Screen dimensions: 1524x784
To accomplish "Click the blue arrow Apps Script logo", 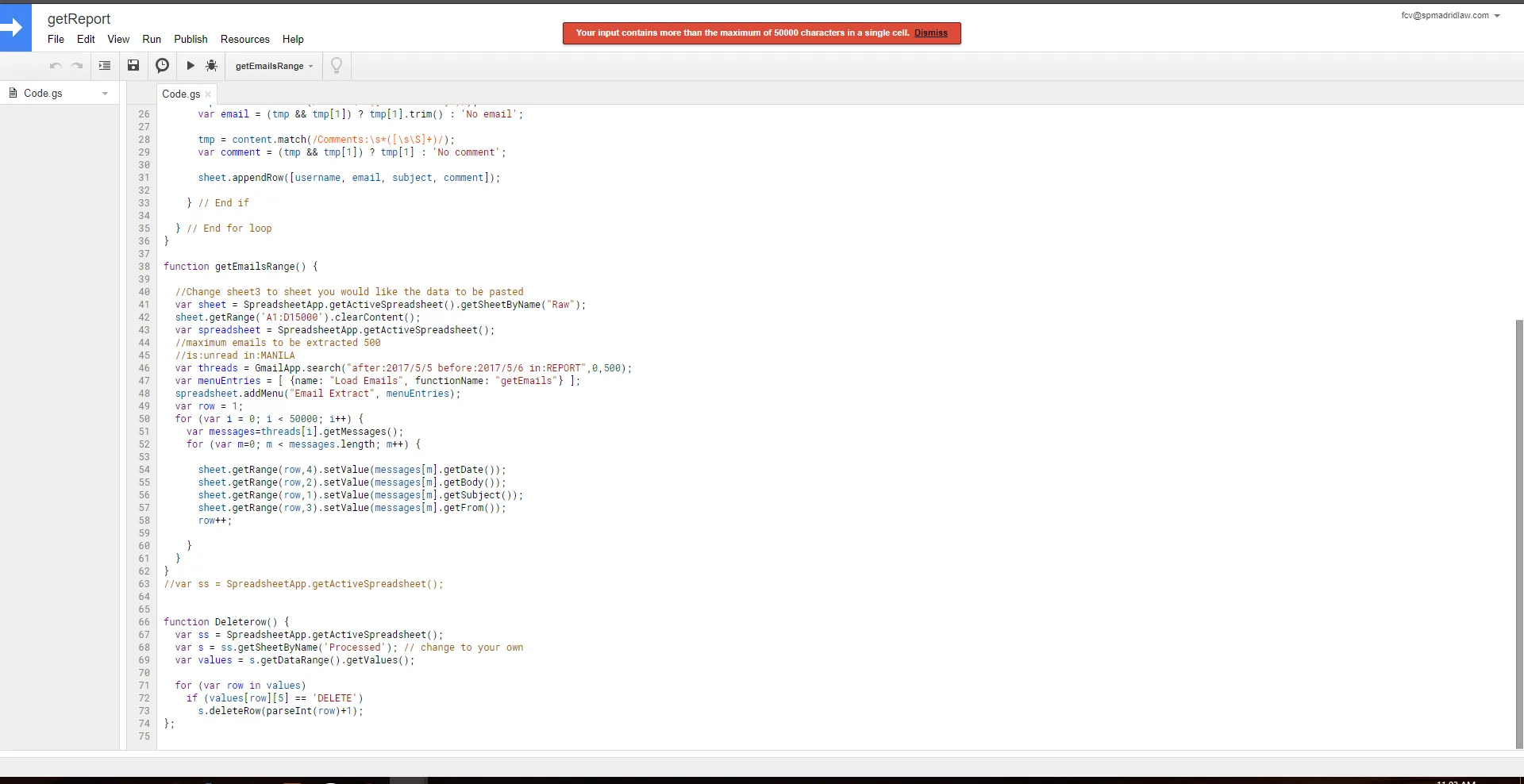I will [x=15, y=28].
